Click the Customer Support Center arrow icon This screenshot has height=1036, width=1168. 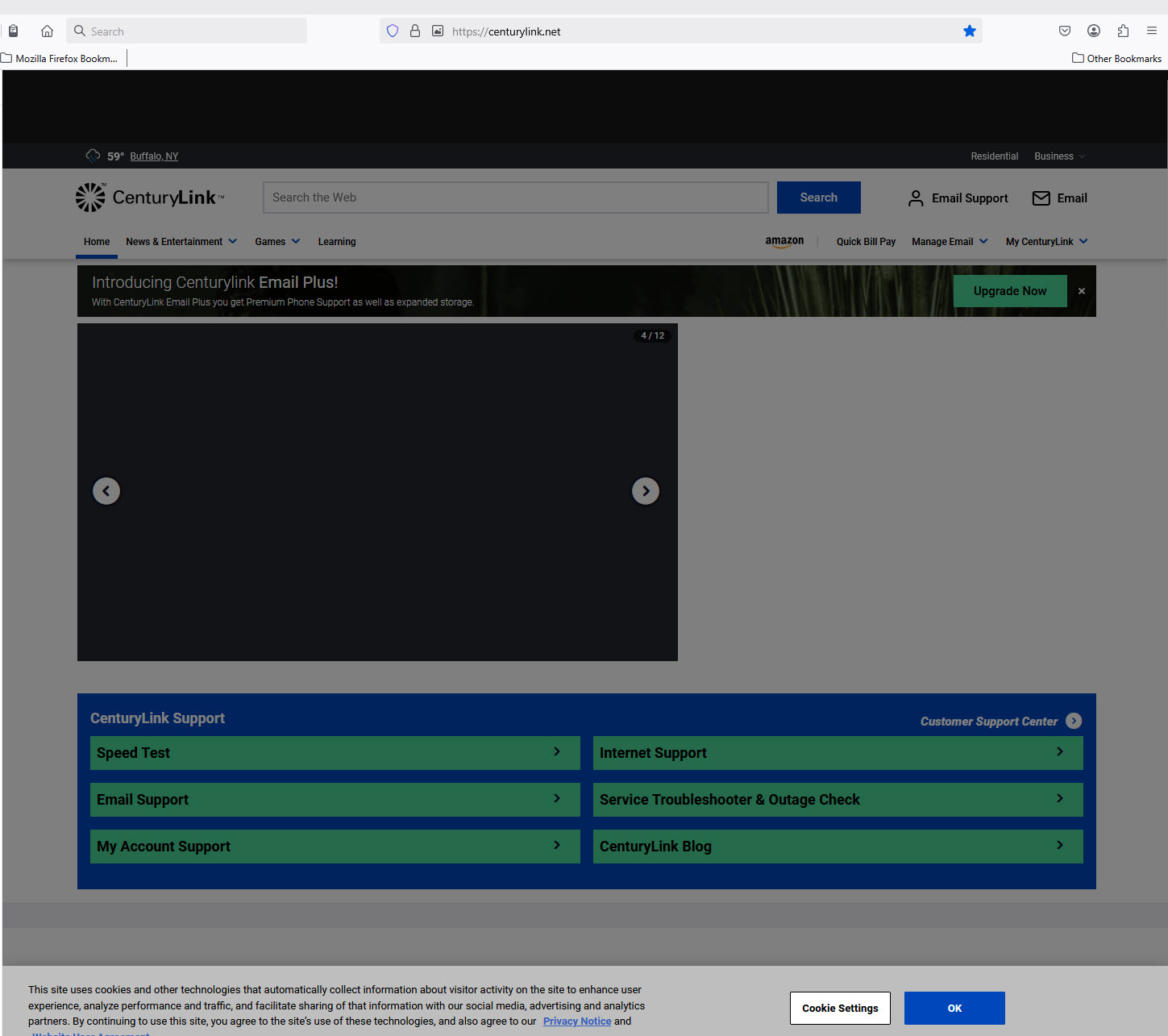pyautogui.click(x=1074, y=721)
